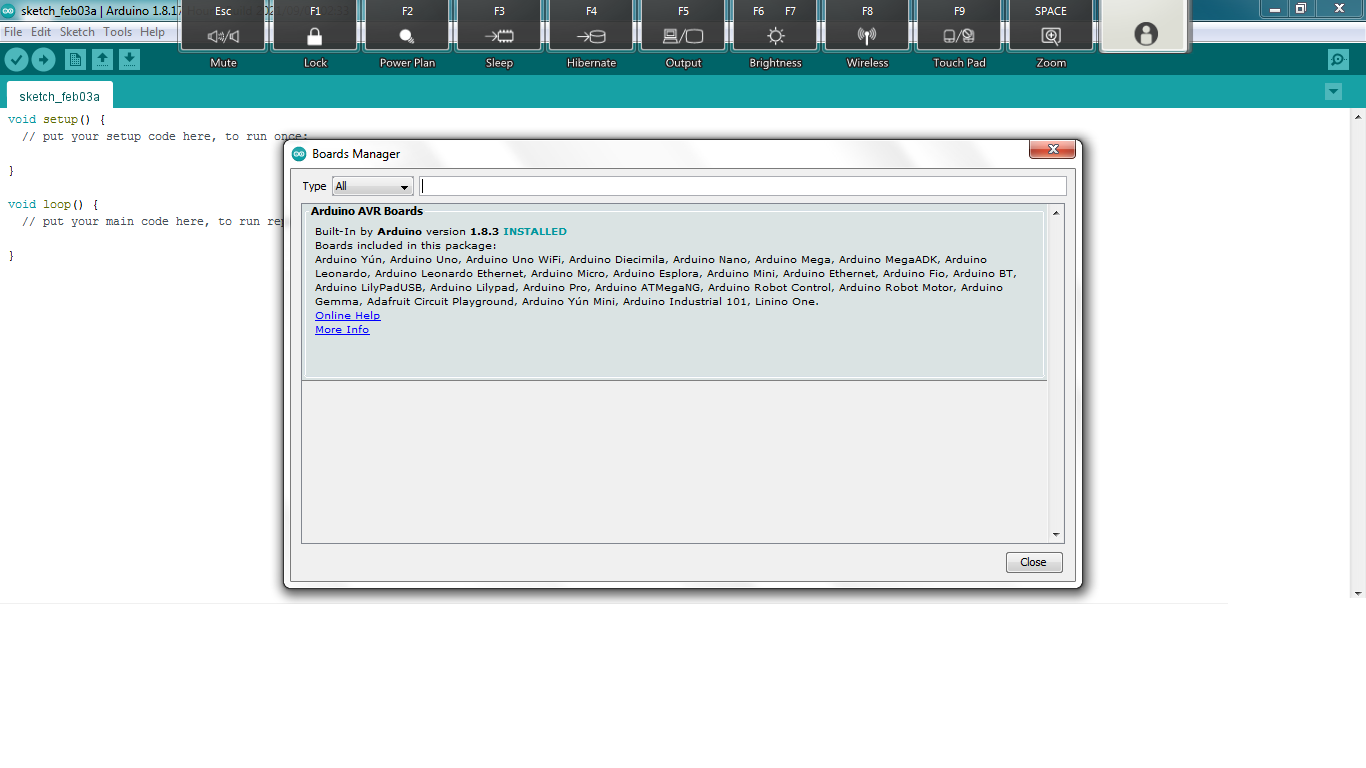Click the INSTALLED status text
Viewport: 1366px width, 768px height.
[x=535, y=231]
